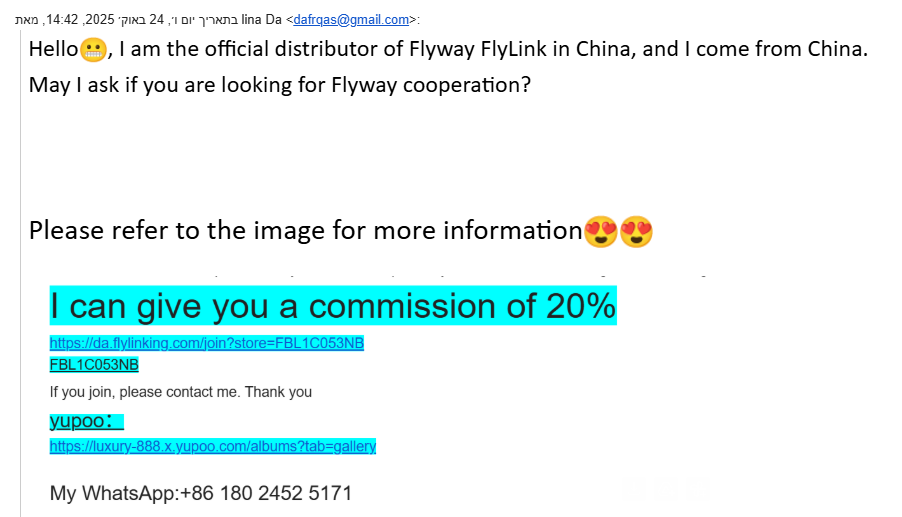The height and width of the screenshot is (517, 902).
Task: Open the luxury-888 yupoo albums link
Action: pos(213,446)
